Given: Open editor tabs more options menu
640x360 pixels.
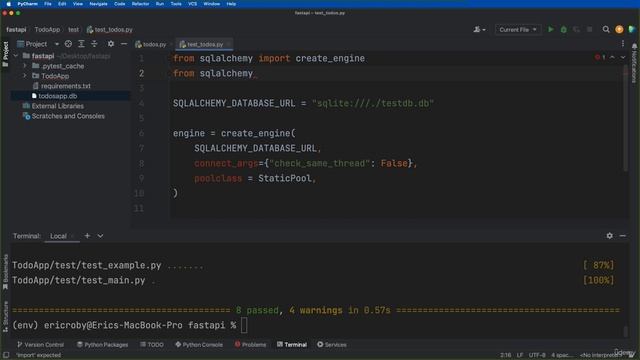Looking at the screenshot, I should pyautogui.click(x=622, y=44).
